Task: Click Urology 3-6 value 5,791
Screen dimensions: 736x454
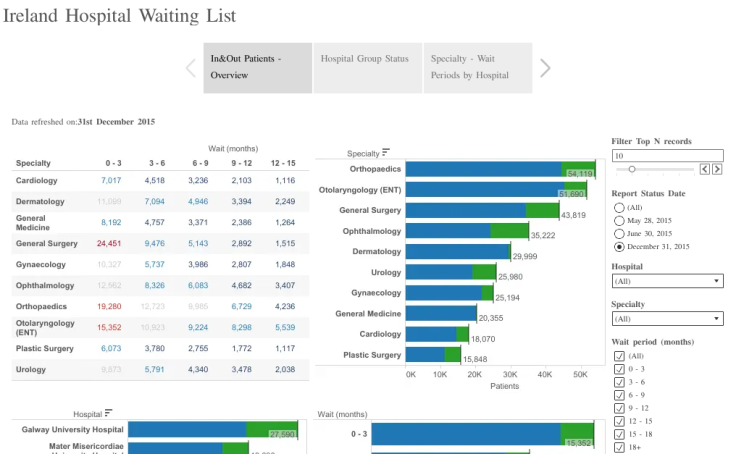Action: 154,369
